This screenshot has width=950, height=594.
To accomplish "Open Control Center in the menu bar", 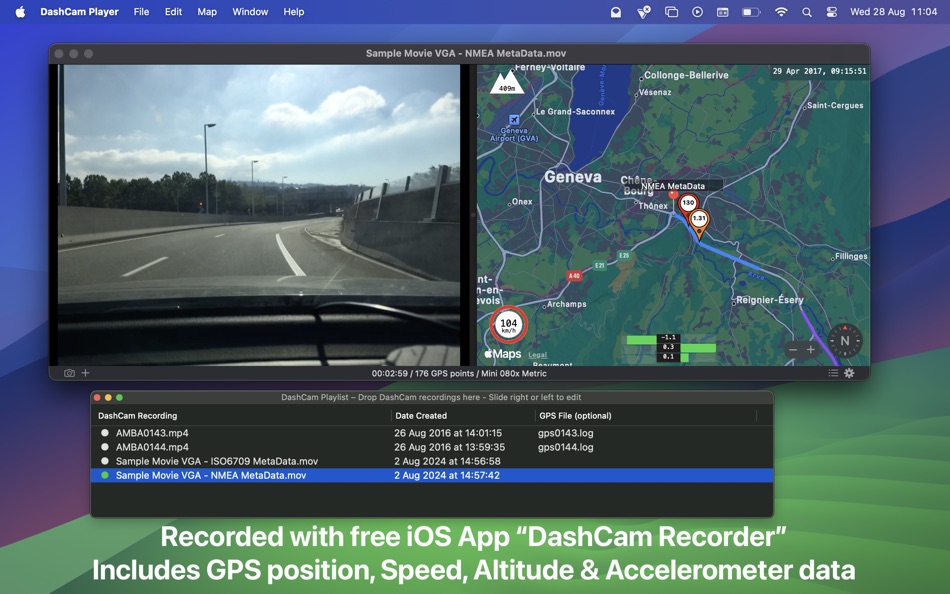I will coord(831,12).
